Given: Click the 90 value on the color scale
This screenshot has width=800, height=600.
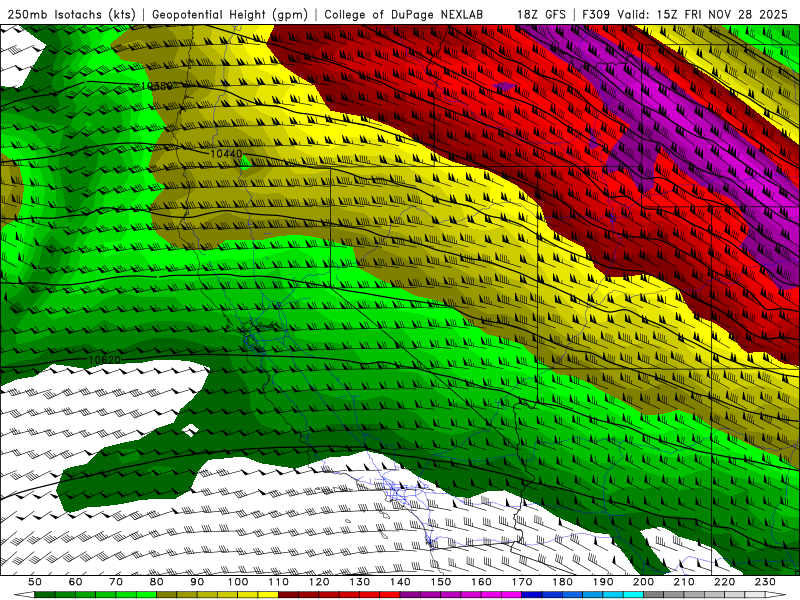Looking at the screenshot, I should tap(197, 582).
